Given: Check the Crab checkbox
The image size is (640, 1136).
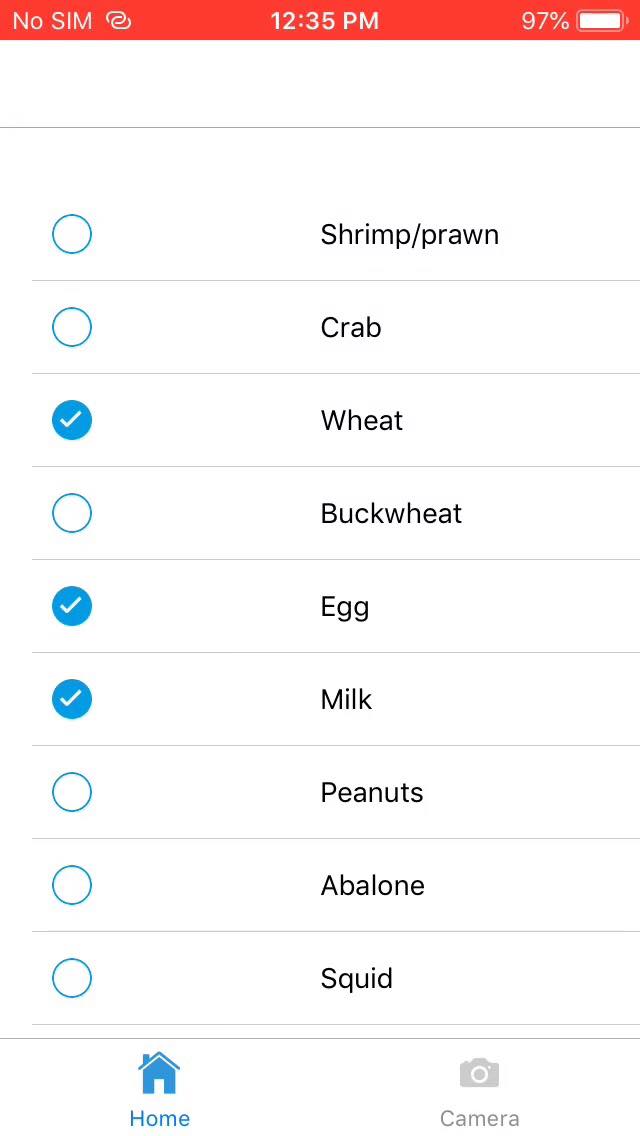Looking at the screenshot, I should tap(72, 327).
